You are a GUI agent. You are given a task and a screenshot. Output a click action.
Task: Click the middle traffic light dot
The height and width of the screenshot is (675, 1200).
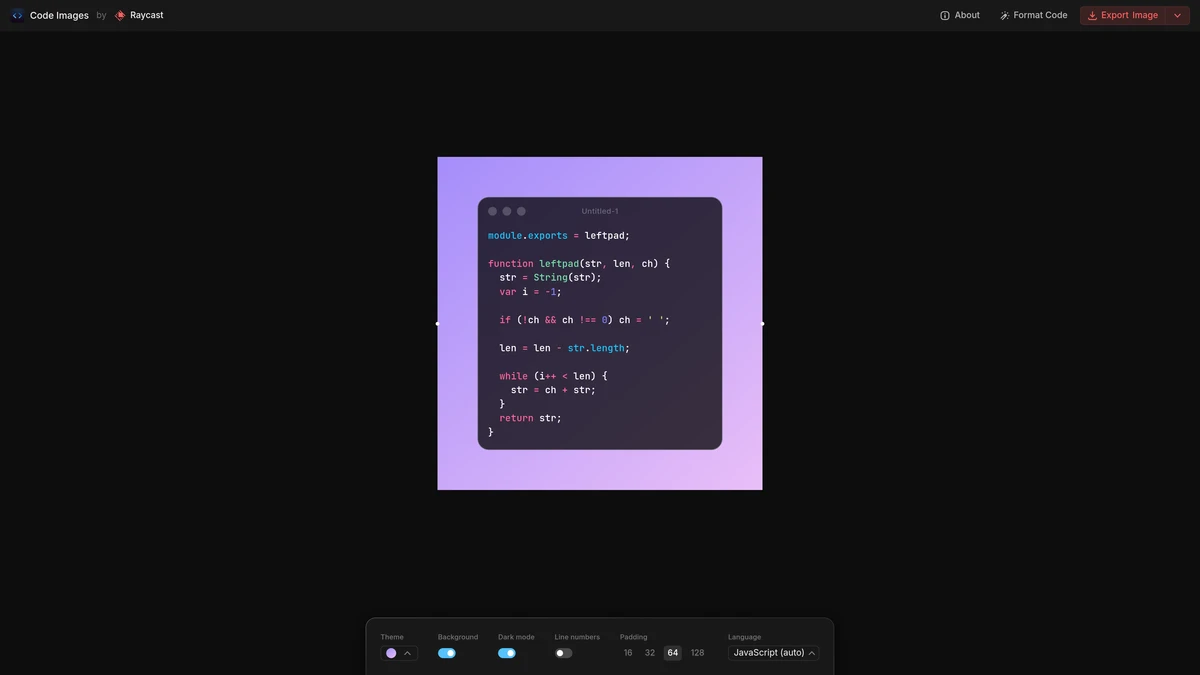pos(506,211)
